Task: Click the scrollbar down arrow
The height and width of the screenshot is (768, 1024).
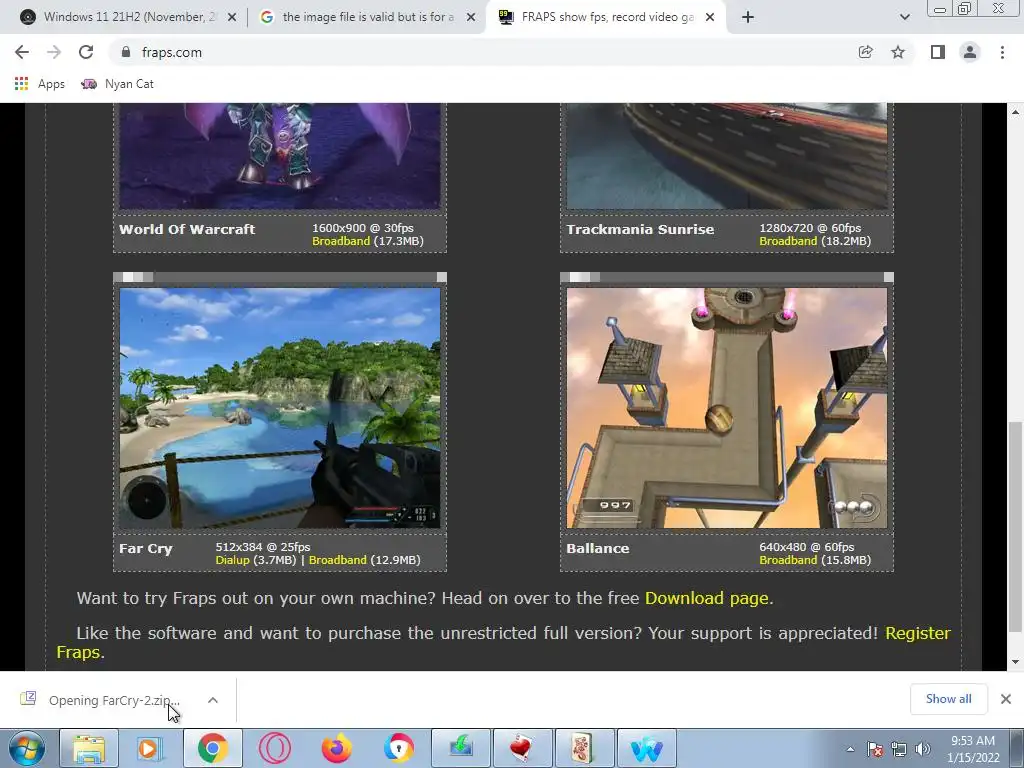Action: click(x=1015, y=662)
